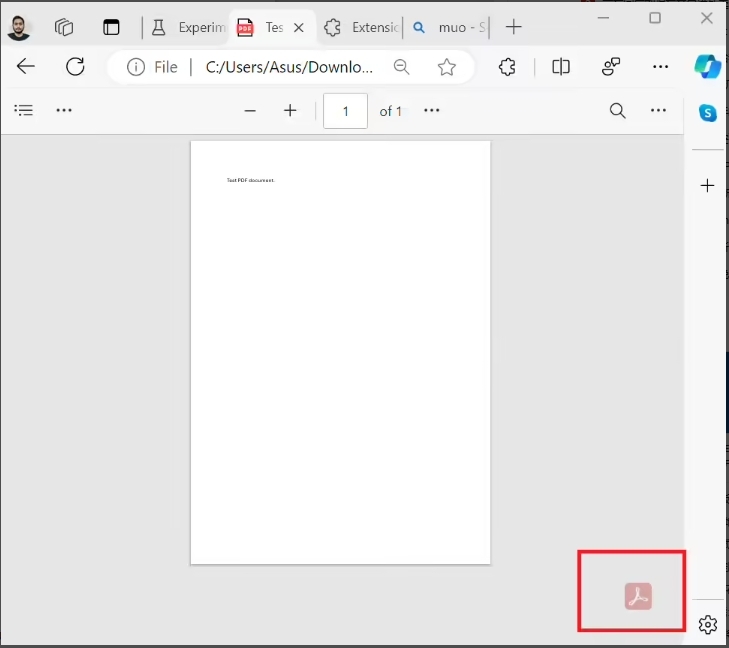Open the PDF table of contents

(x=24, y=111)
